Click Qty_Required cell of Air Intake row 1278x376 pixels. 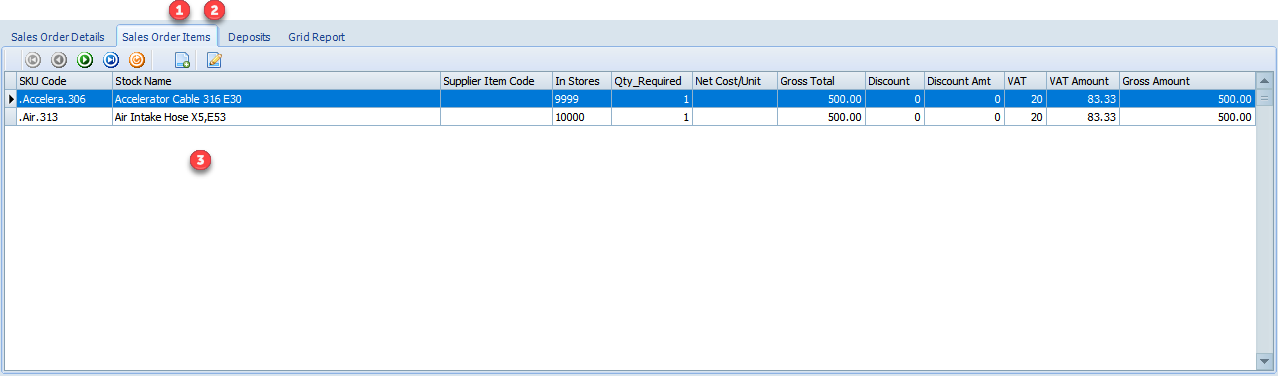pos(652,117)
